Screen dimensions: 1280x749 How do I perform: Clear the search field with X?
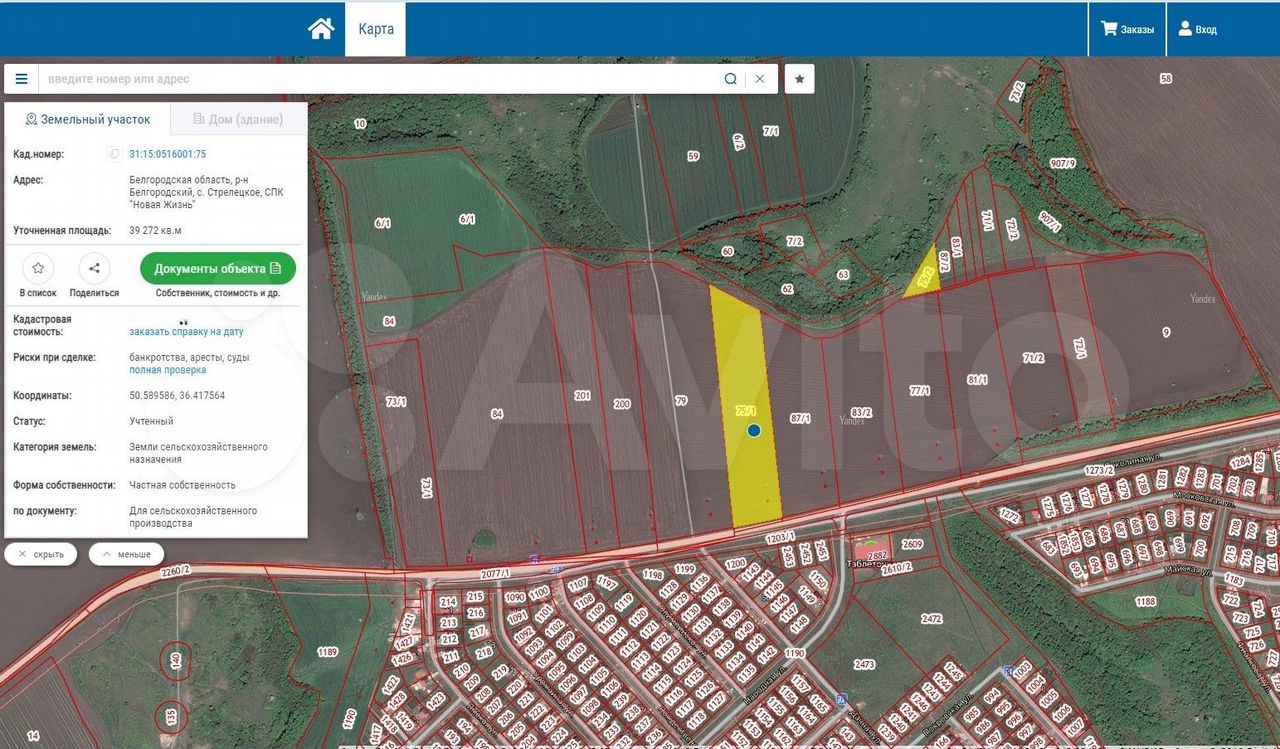[x=760, y=79]
